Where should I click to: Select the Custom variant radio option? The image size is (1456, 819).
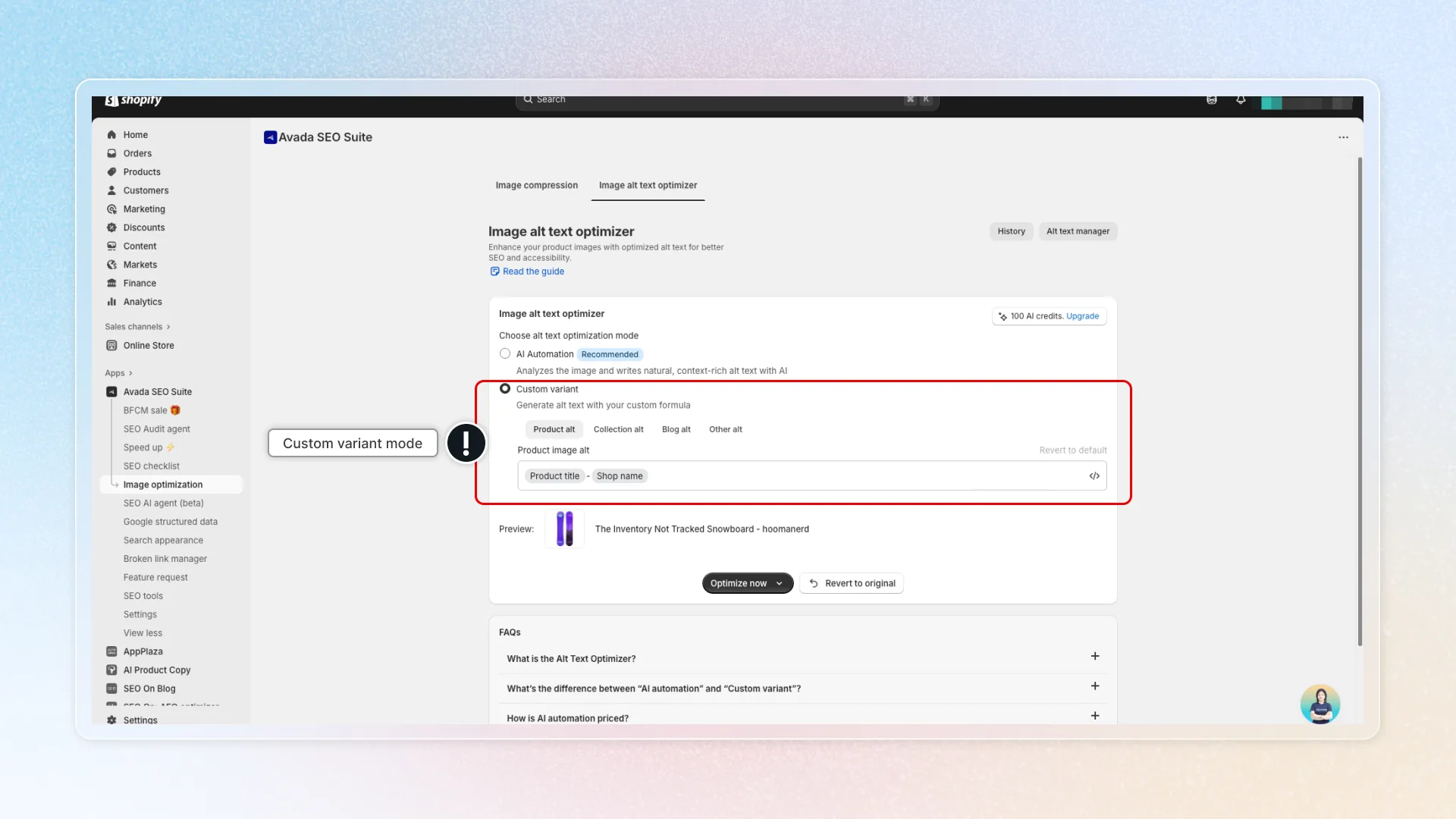505,389
